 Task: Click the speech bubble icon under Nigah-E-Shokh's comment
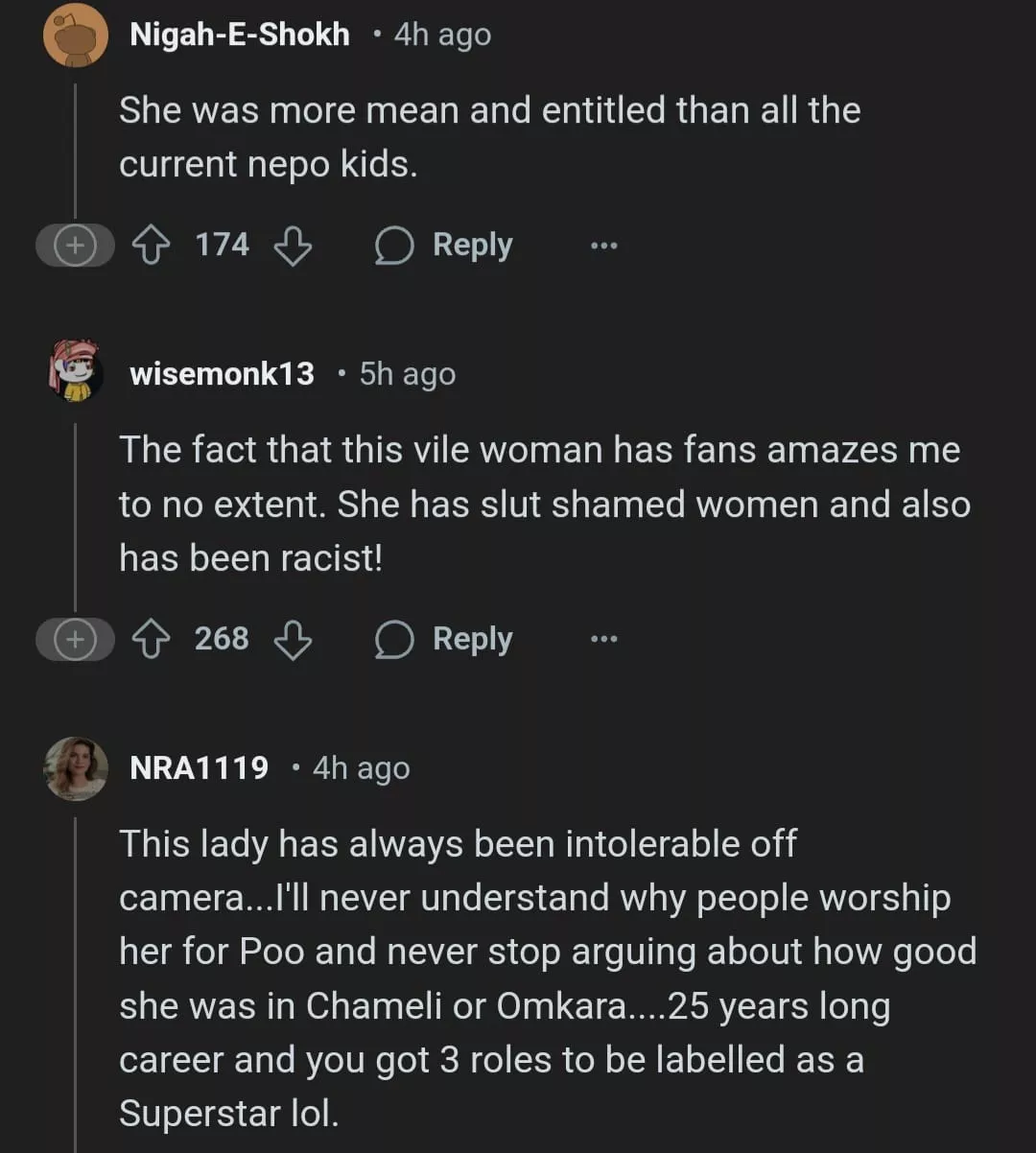(x=394, y=247)
